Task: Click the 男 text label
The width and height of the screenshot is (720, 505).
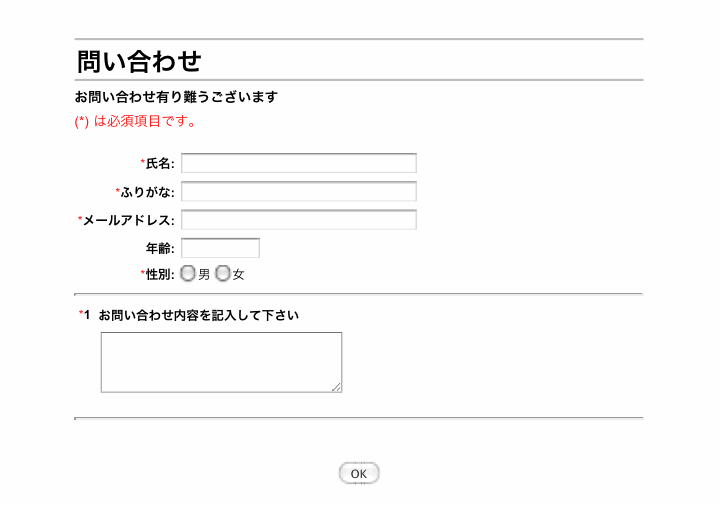Action: (x=204, y=275)
